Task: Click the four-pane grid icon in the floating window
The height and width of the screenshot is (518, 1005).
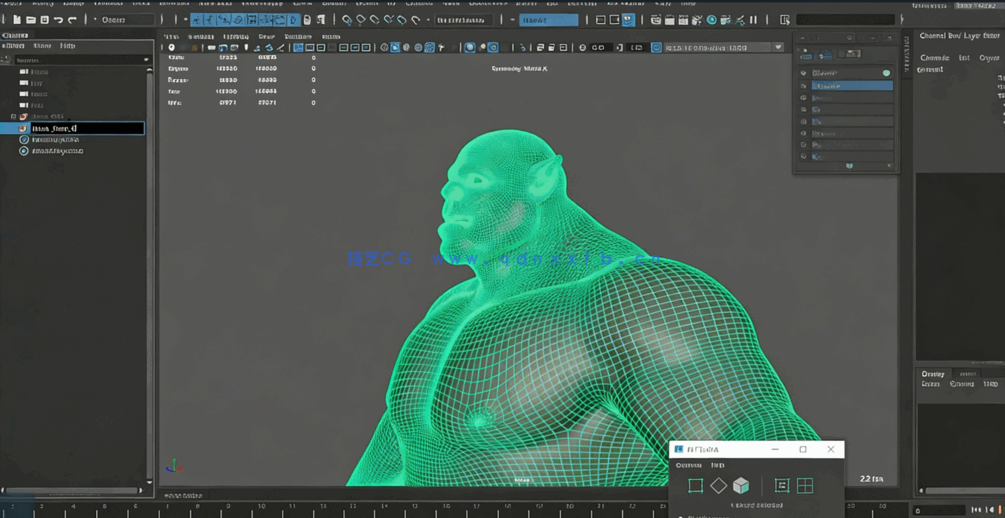Action: 805,486
